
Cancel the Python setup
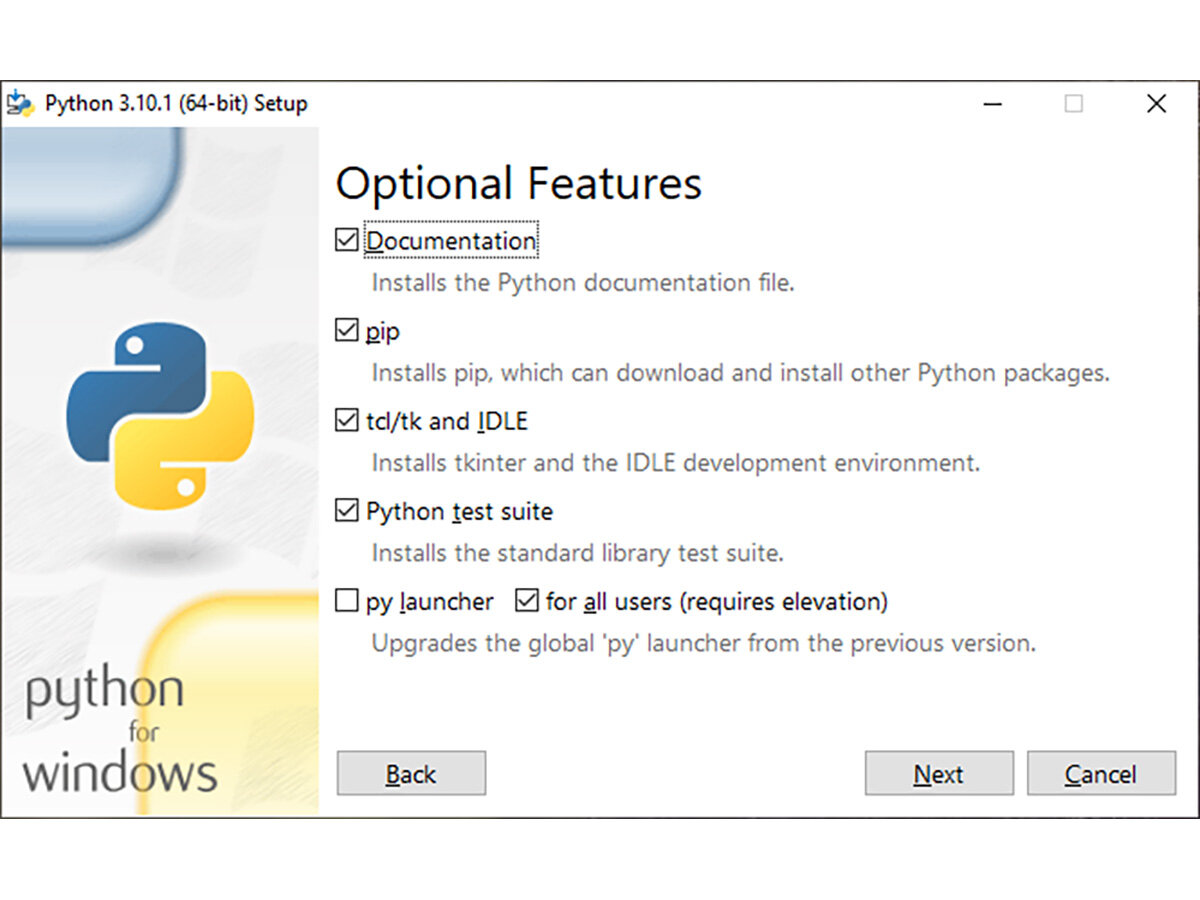coord(1101,774)
